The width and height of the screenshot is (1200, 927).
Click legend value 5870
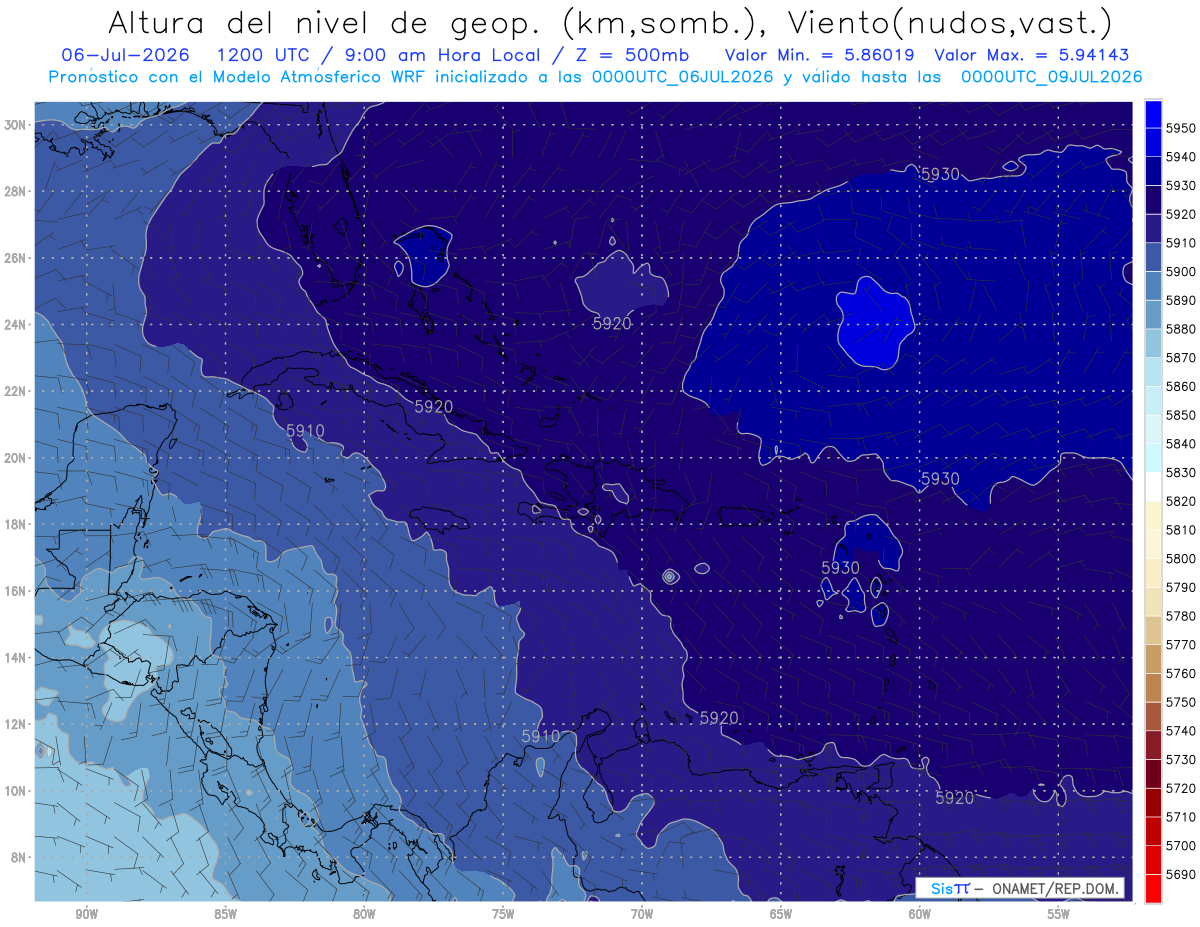pos(1180,357)
